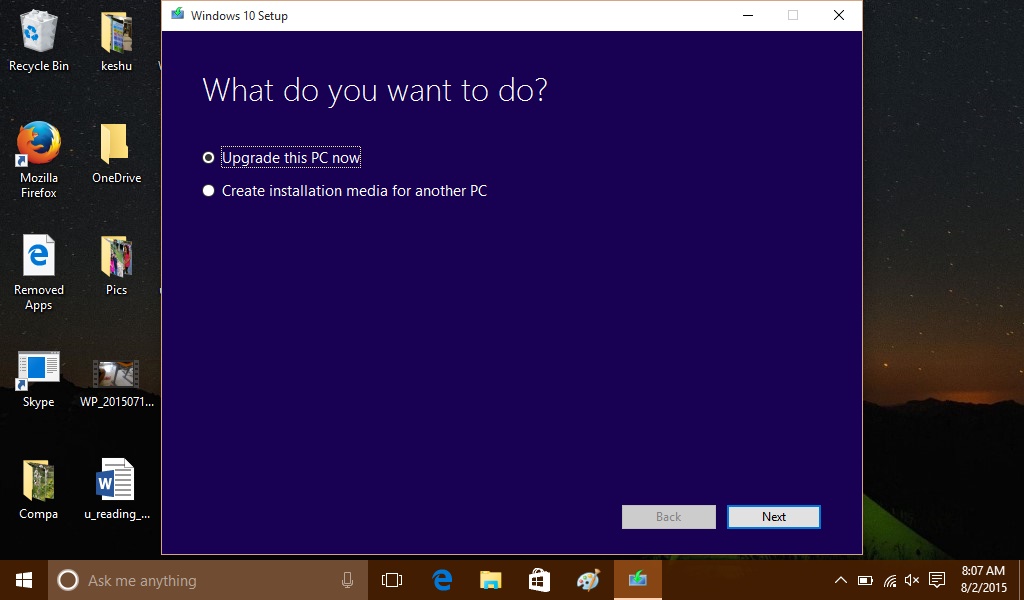The width and height of the screenshot is (1024, 600).
Task: Open the Windows Start menu
Action: (x=24, y=580)
